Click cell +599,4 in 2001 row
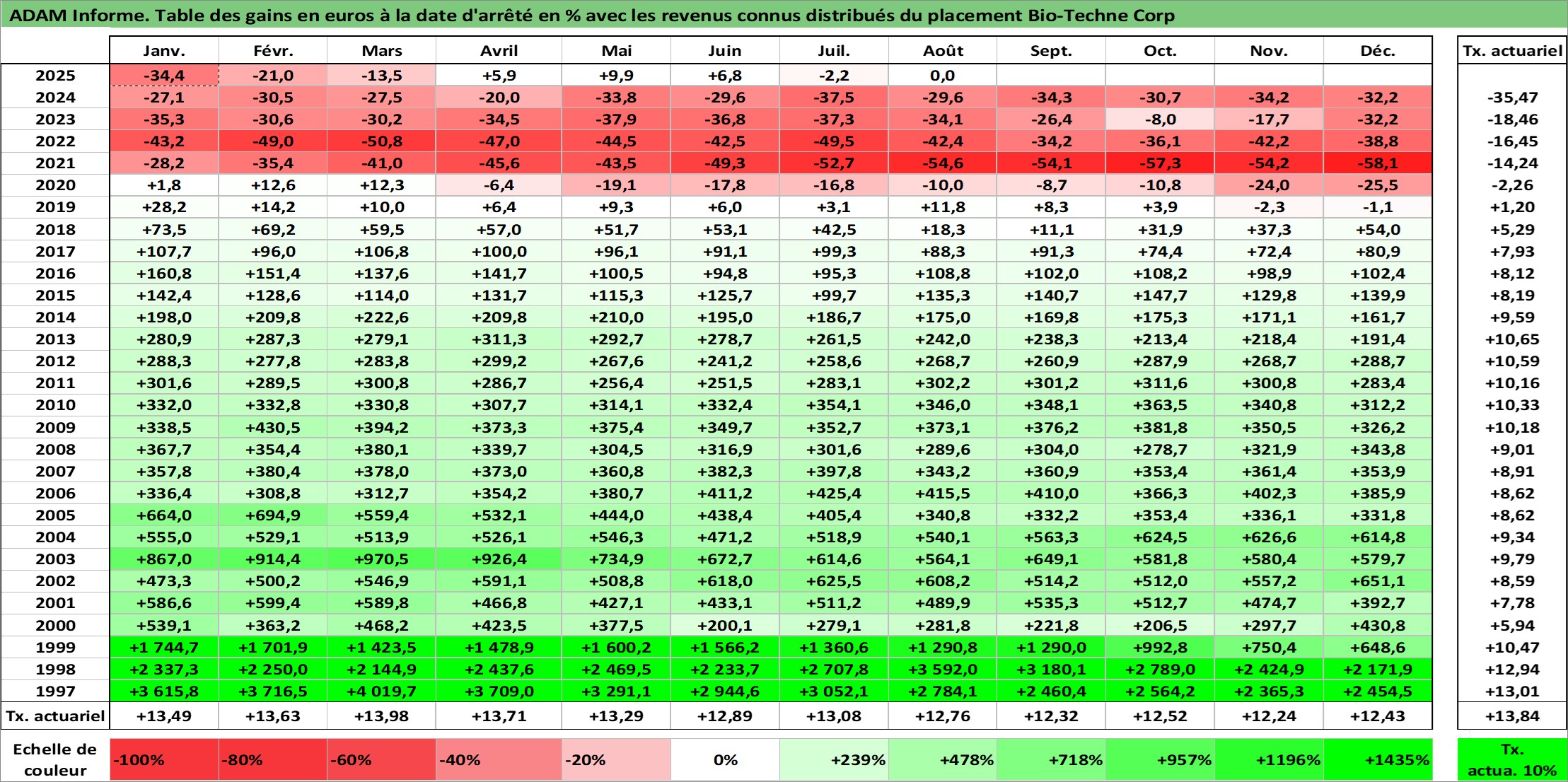 273,603
